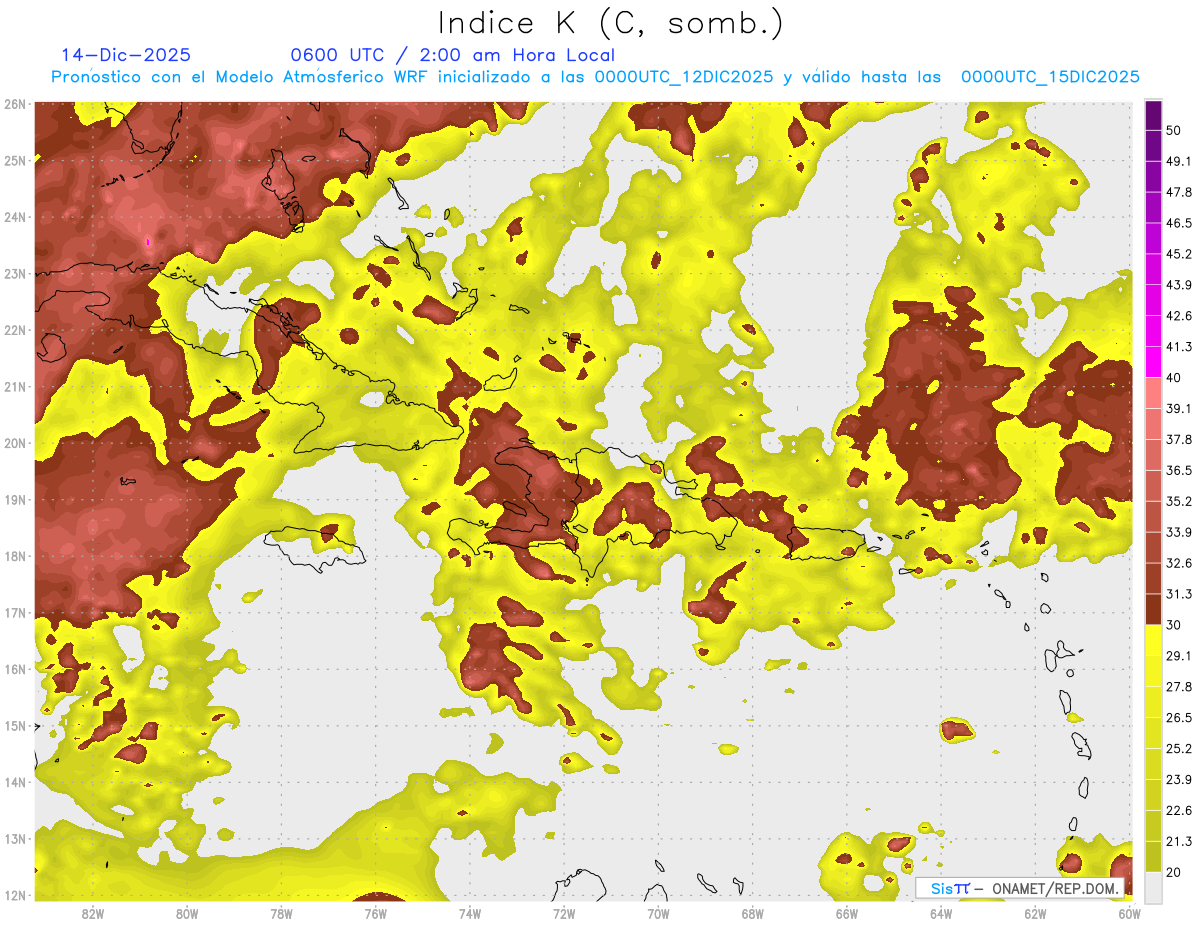1200x927 pixels.
Task: Click the colorbar value "26.5"
Action: coord(1179,717)
